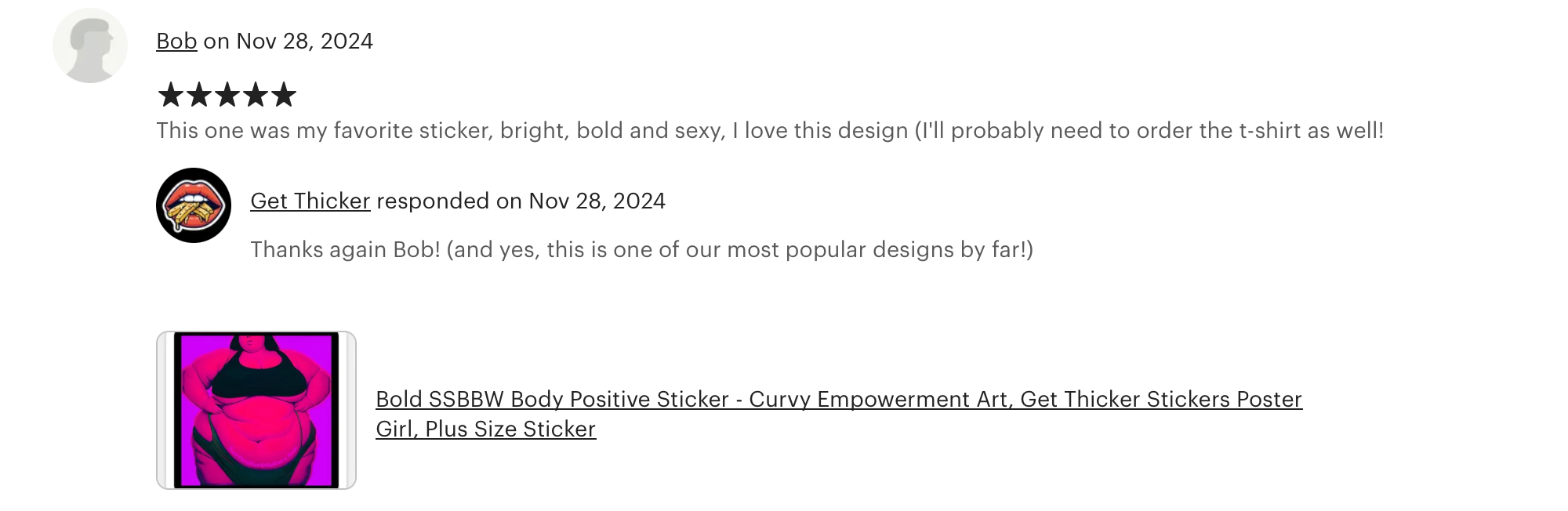Viewport: 1568px width, 511px height.
Task: Open the pink sticker product thumbnail
Action: point(256,410)
